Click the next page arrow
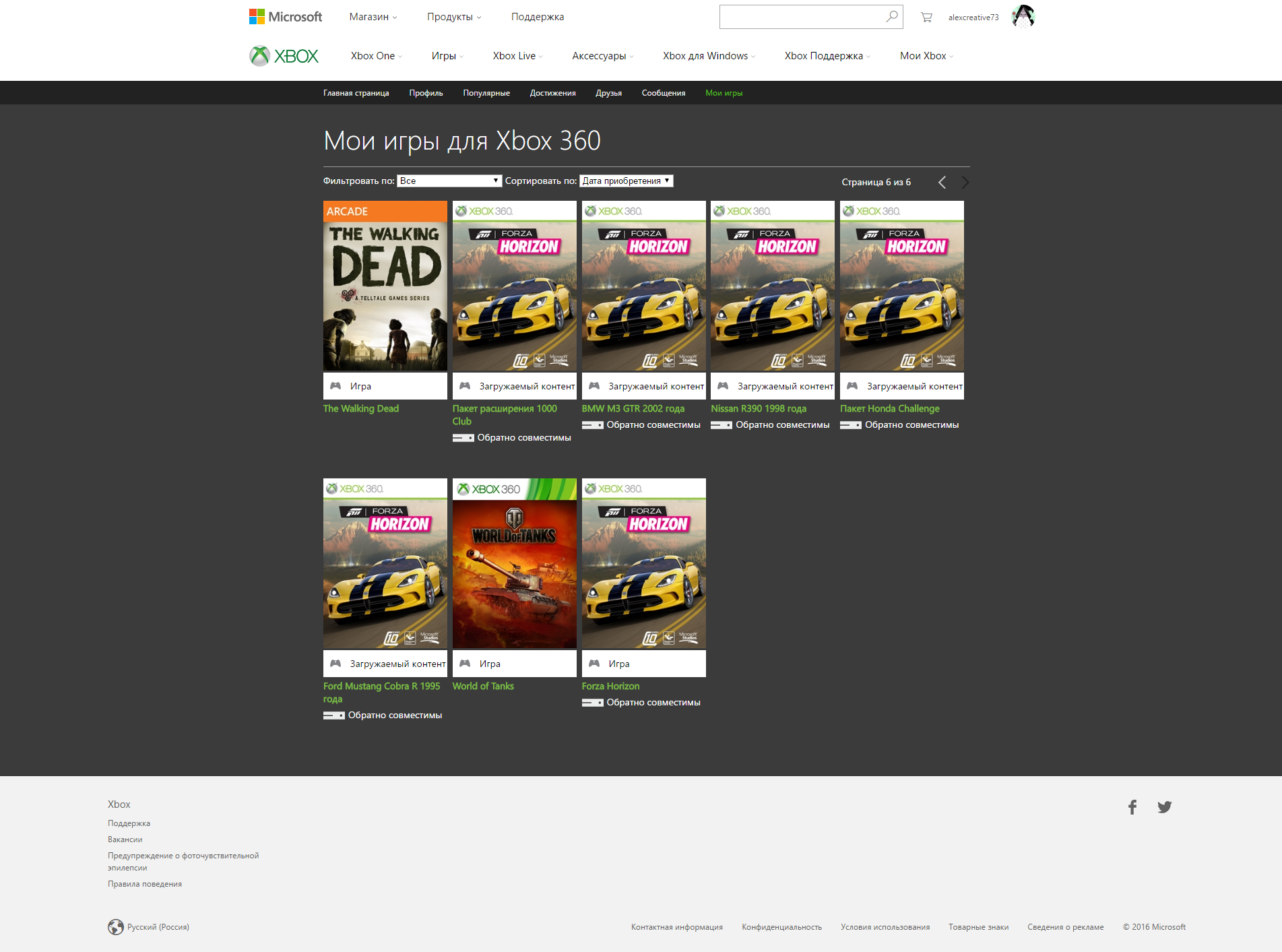Image resolution: width=1282 pixels, height=952 pixels. click(x=965, y=182)
